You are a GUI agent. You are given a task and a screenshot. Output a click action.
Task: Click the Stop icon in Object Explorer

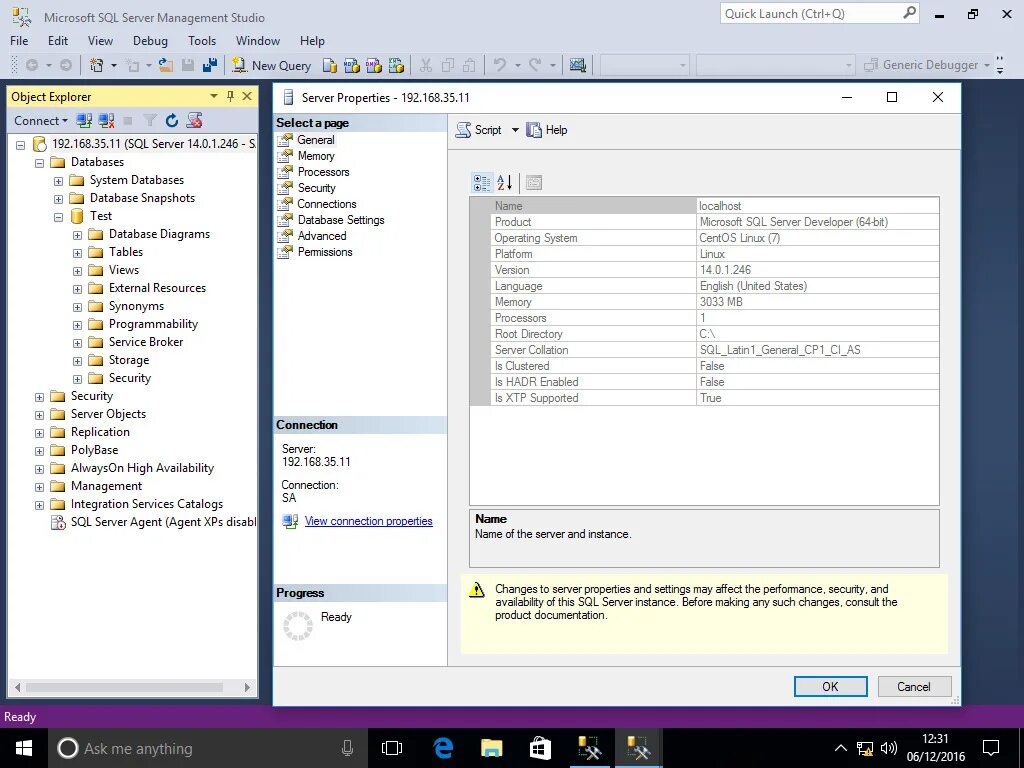pyautogui.click(x=128, y=121)
